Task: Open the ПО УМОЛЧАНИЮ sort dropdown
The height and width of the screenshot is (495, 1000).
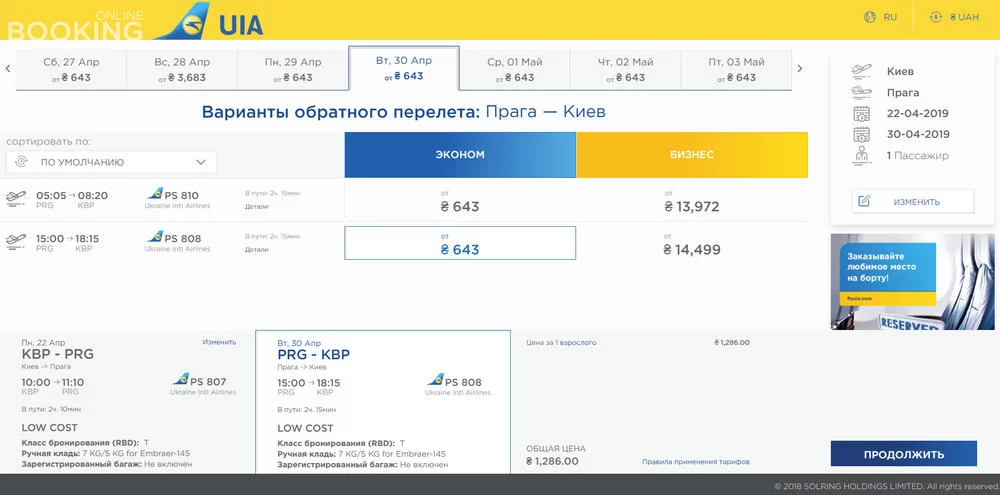Action: pyautogui.click(x=111, y=162)
